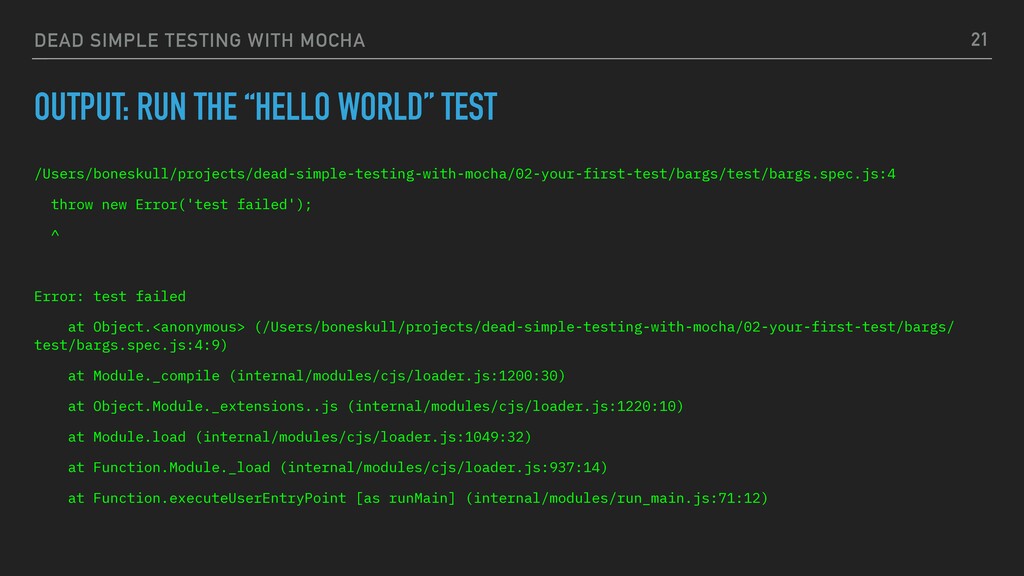Click the bargs.spec.js:4 file path line
The image size is (1024, 576).
(x=465, y=174)
